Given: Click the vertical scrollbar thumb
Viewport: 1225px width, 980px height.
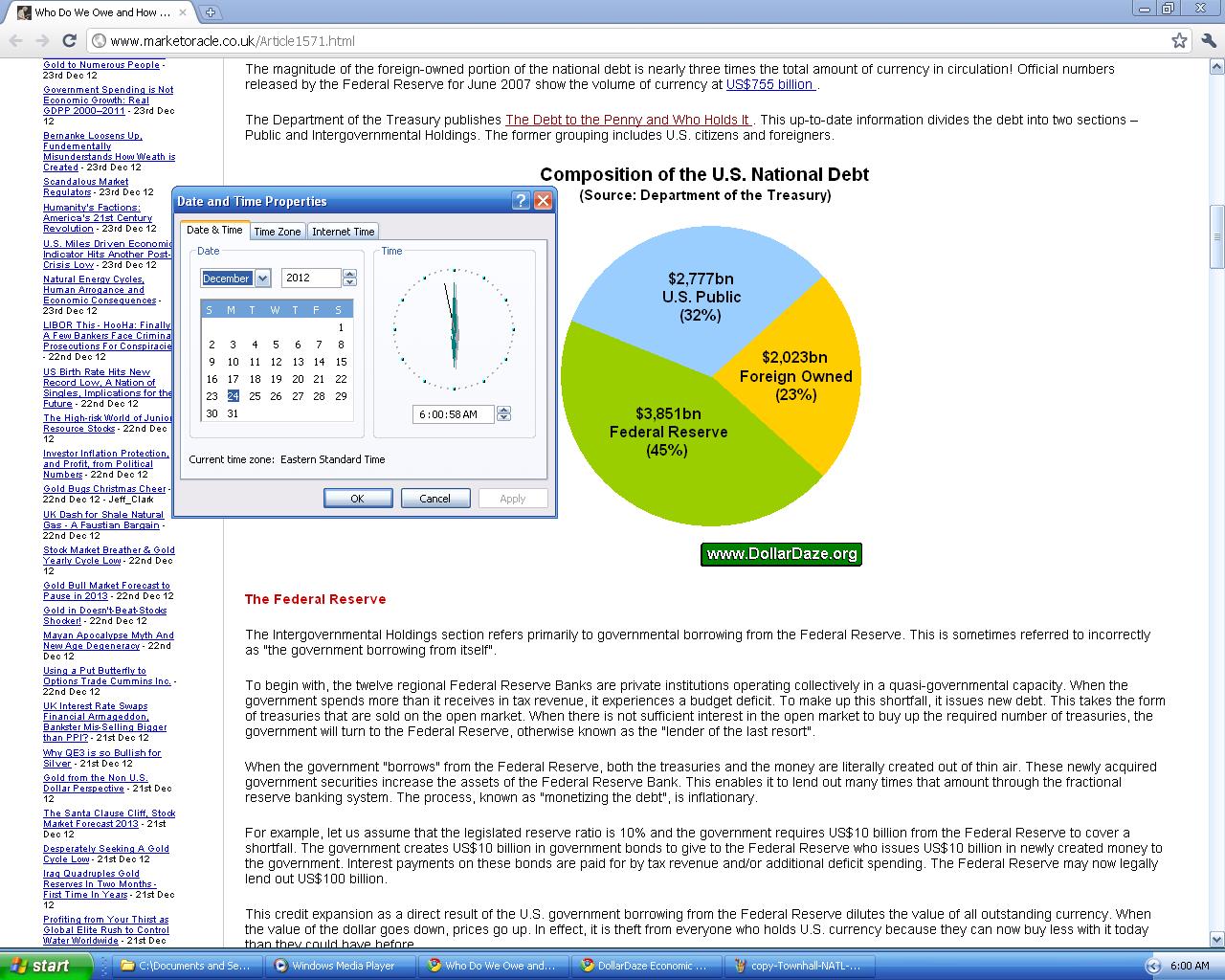Looking at the screenshot, I should point(1216,236).
